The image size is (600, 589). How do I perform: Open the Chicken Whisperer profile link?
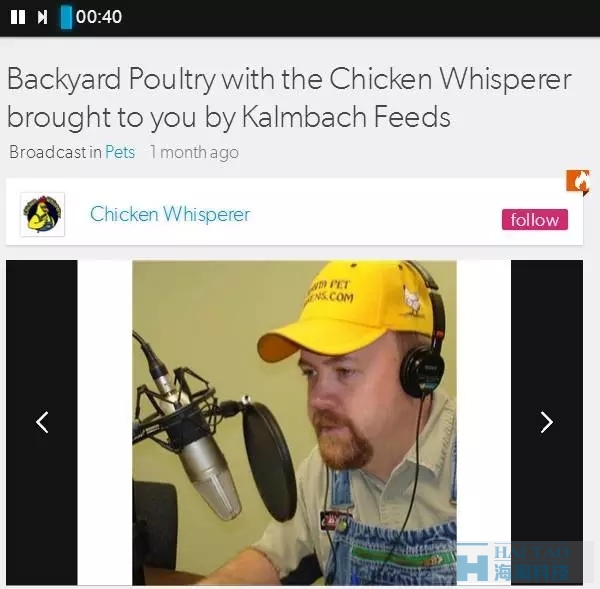point(170,214)
